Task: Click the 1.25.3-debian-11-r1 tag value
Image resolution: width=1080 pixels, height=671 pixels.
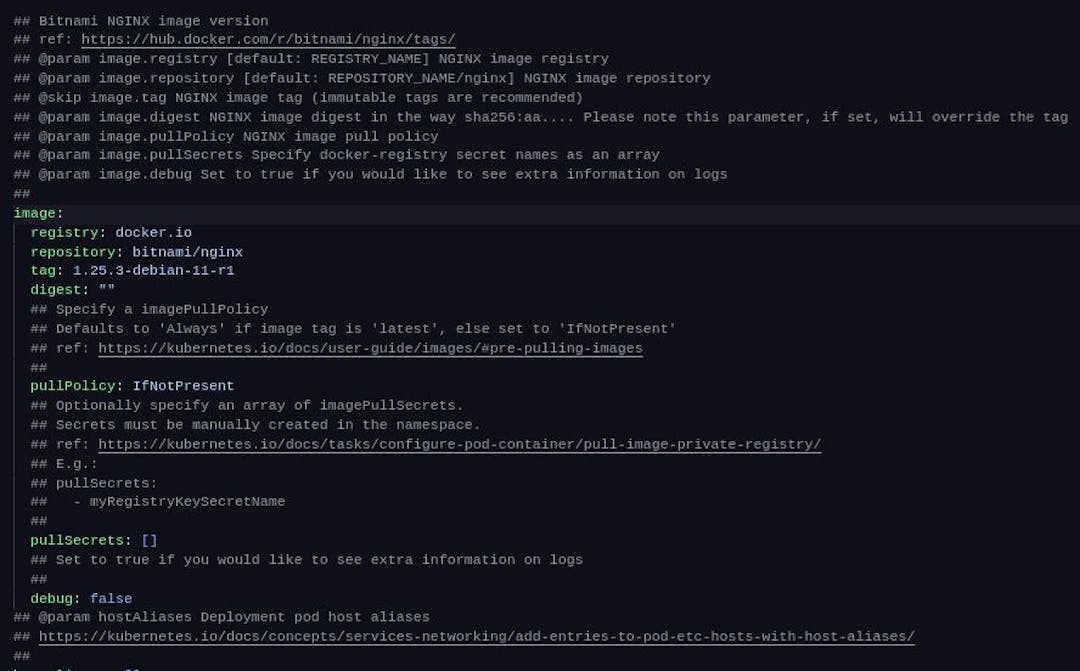Action: point(153,271)
